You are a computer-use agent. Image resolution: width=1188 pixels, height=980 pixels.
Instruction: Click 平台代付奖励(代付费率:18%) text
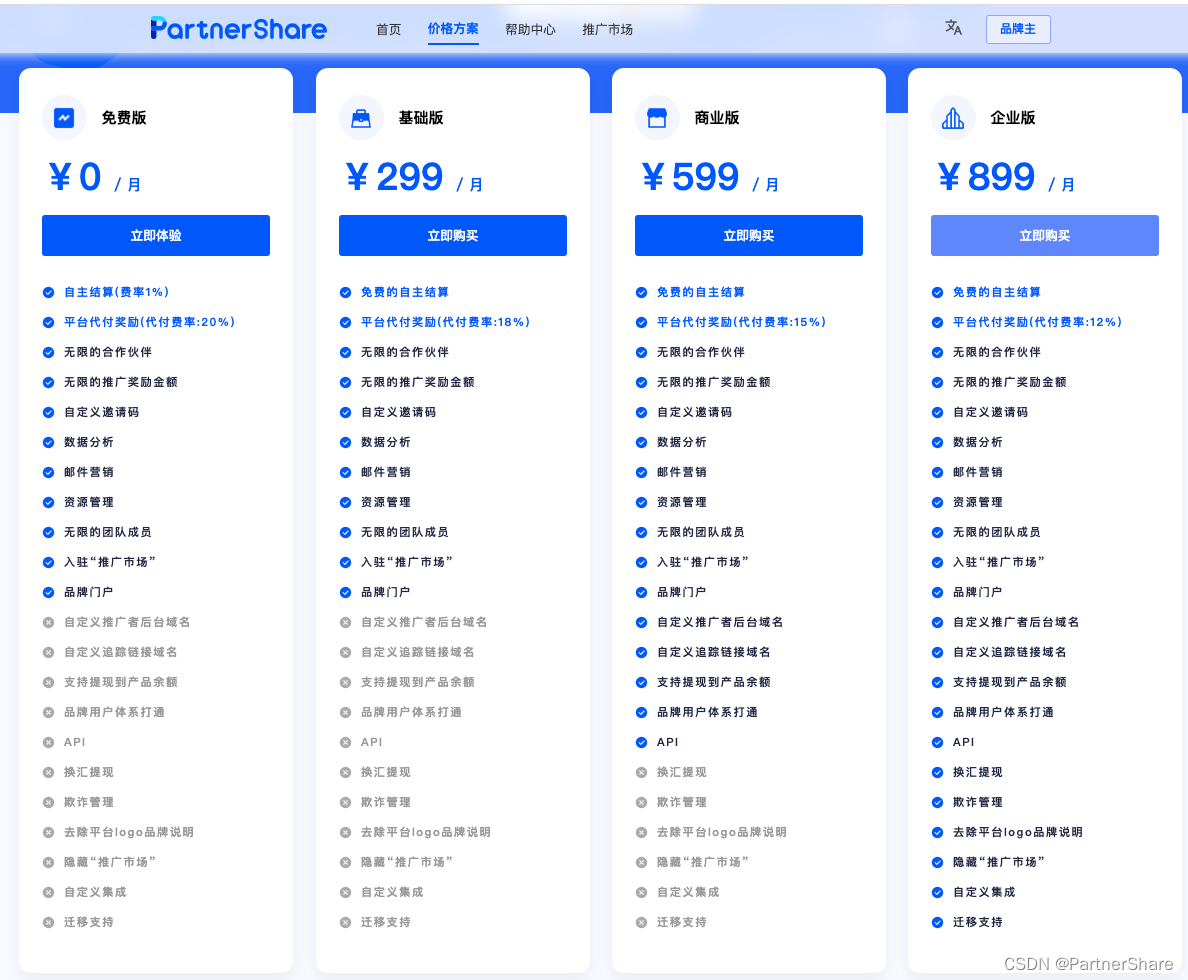click(x=446, y=322)
